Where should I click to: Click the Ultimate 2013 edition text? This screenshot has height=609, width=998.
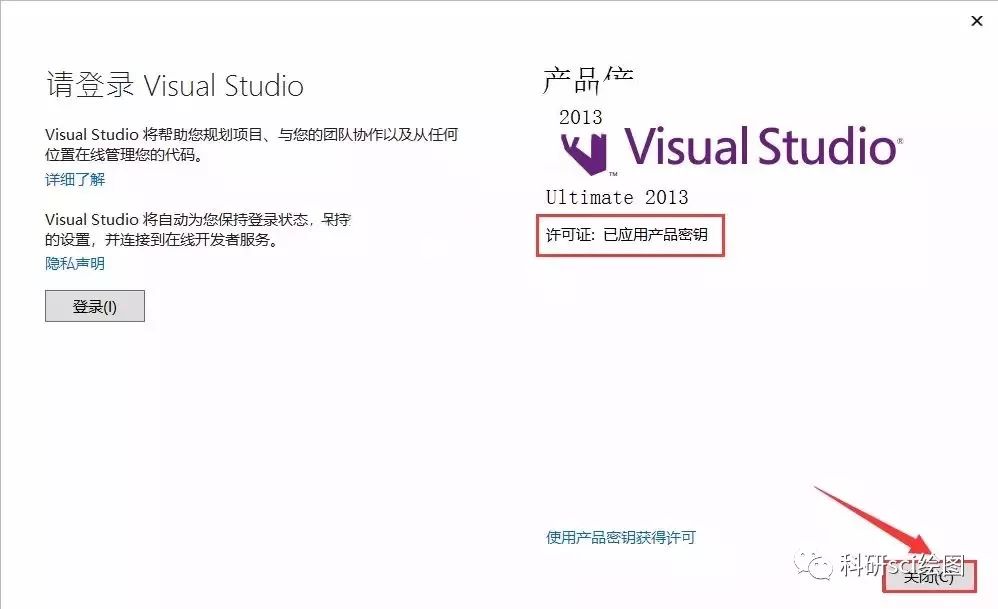click(617, 197)
